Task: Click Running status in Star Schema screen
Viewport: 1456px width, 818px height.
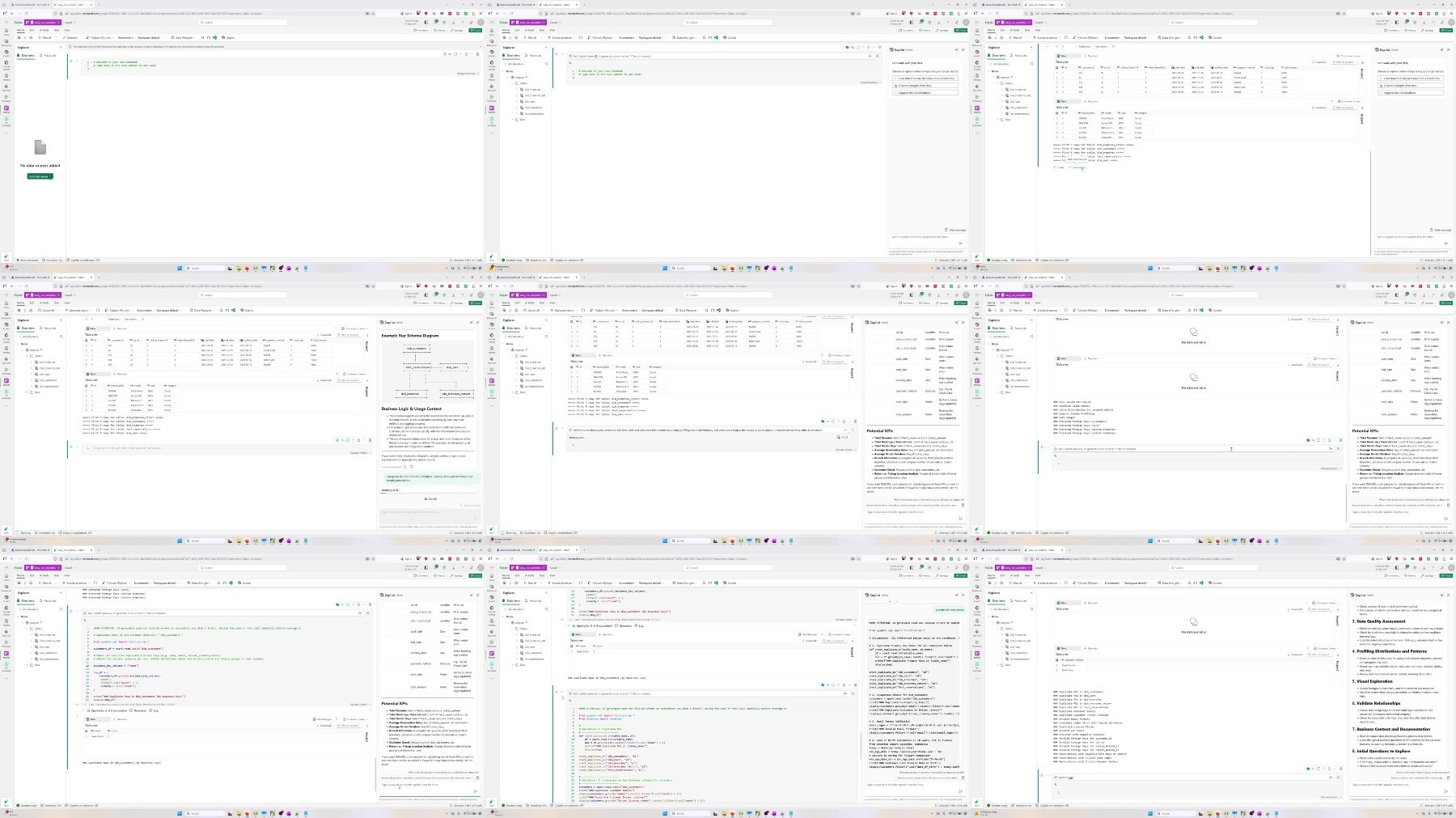Action: click(x=23, y=532)
